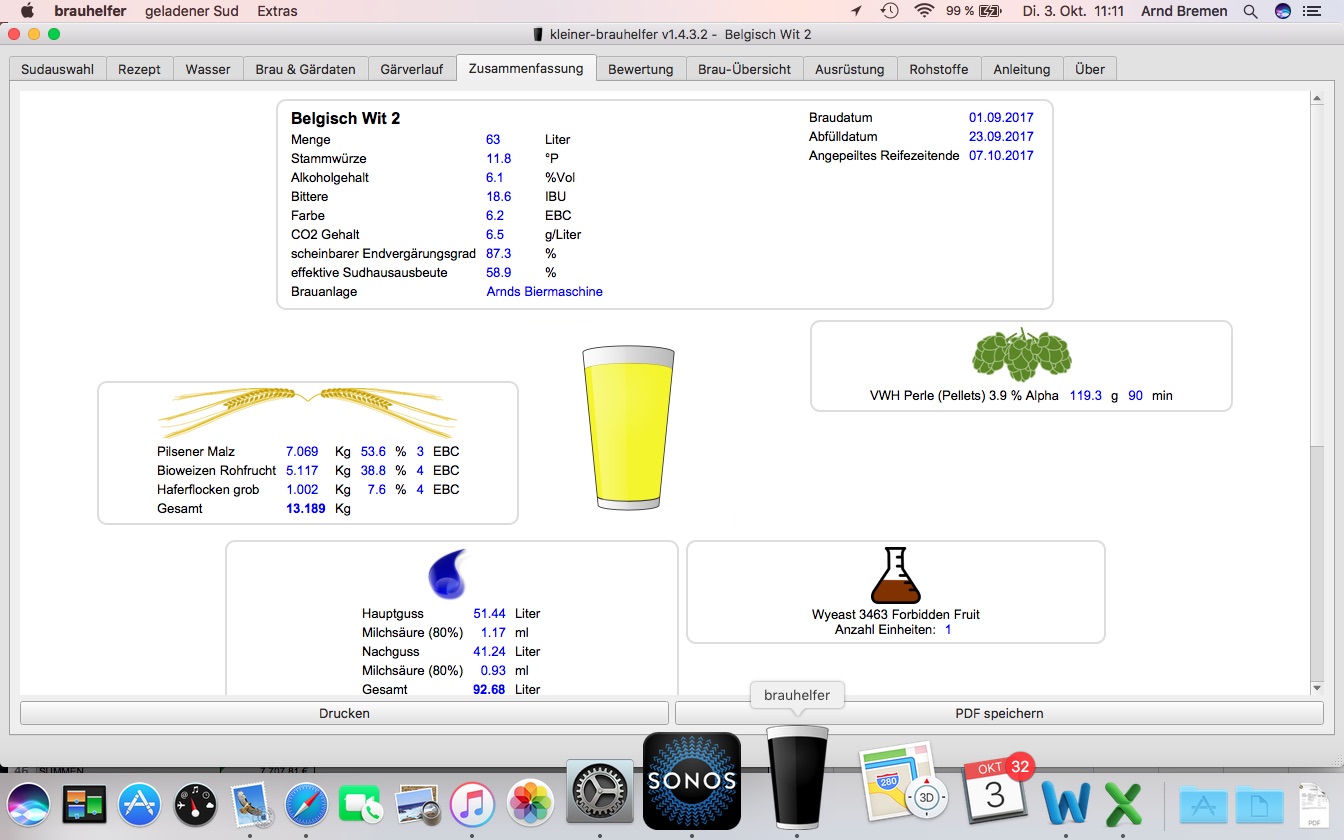
Task: Select the Brau-Übersicht tab
Action: (744, 69)
